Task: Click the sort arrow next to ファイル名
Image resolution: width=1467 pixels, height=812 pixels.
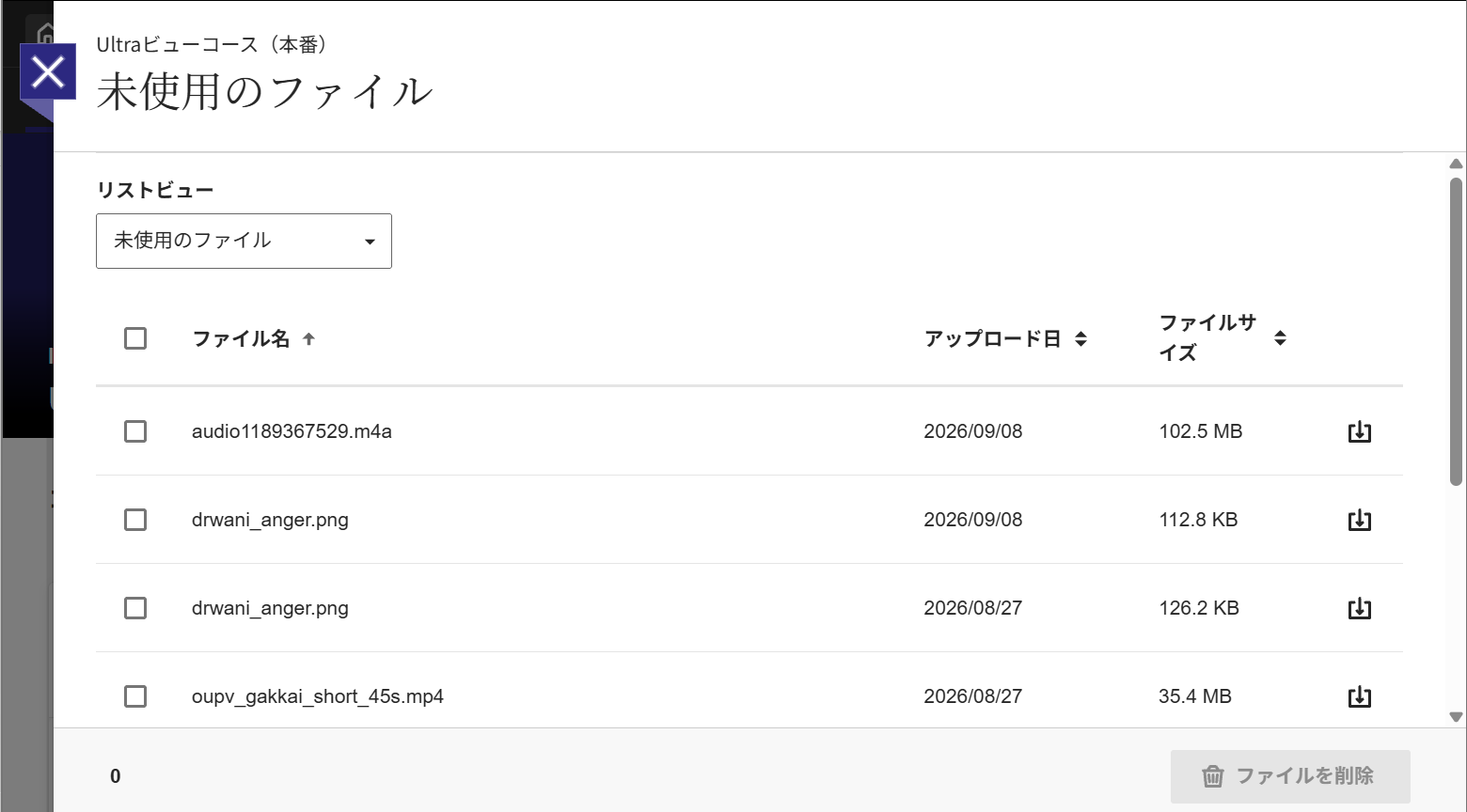Action: click(308, 338)
